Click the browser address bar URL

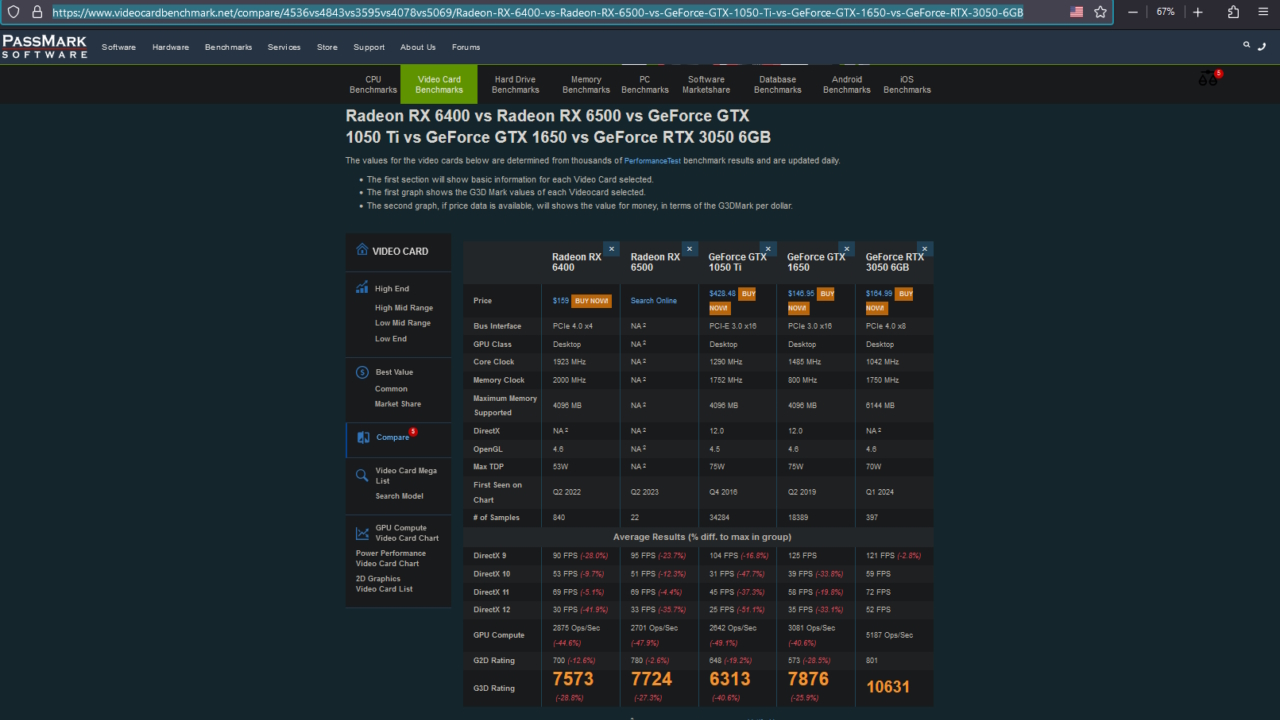[x=537, y=12]
